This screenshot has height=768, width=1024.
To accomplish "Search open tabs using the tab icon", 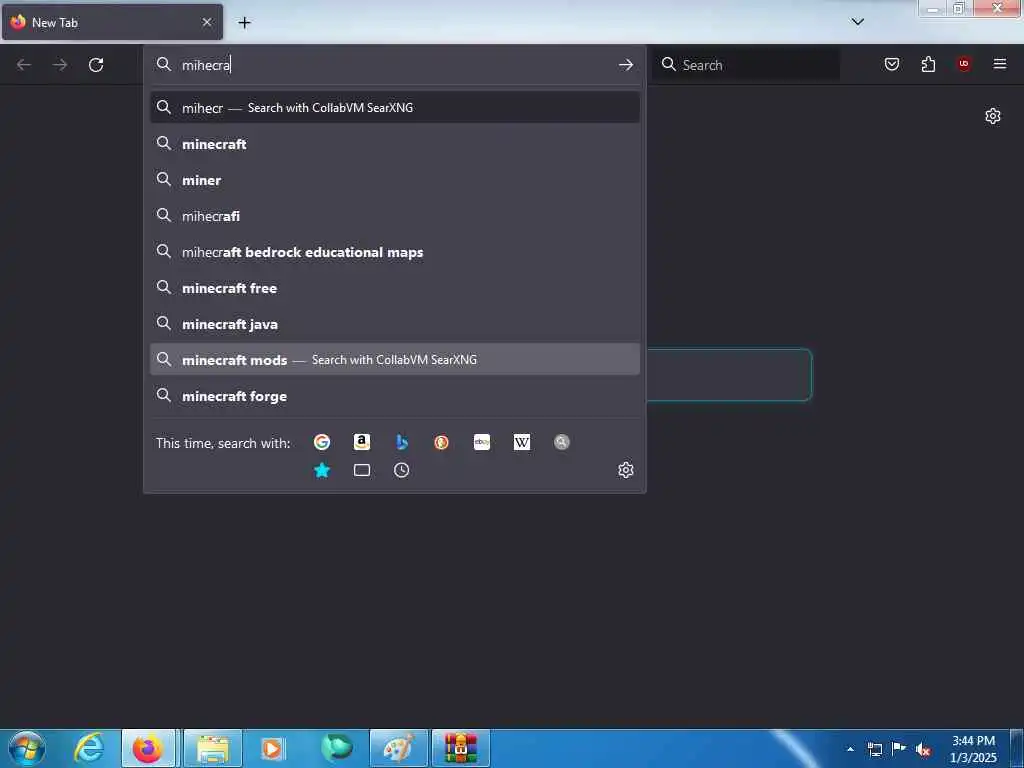I will coord(362,470).
